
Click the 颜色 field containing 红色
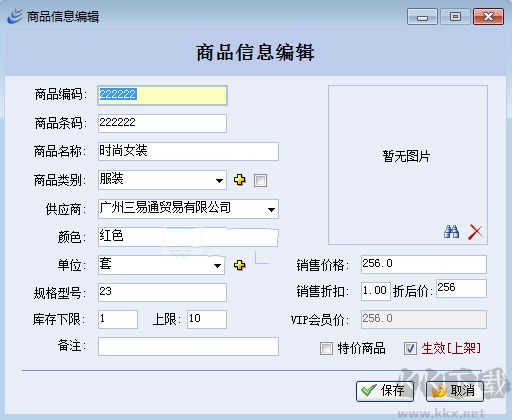coord(188,237)
